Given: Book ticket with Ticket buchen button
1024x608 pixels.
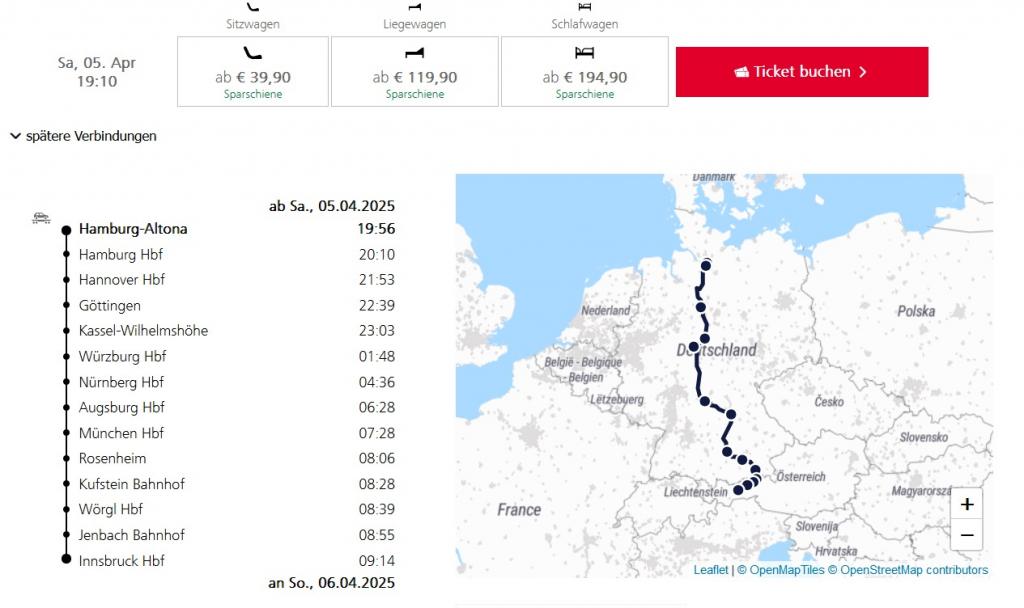Looking at the screenshot, I should [x=802, y=72].
